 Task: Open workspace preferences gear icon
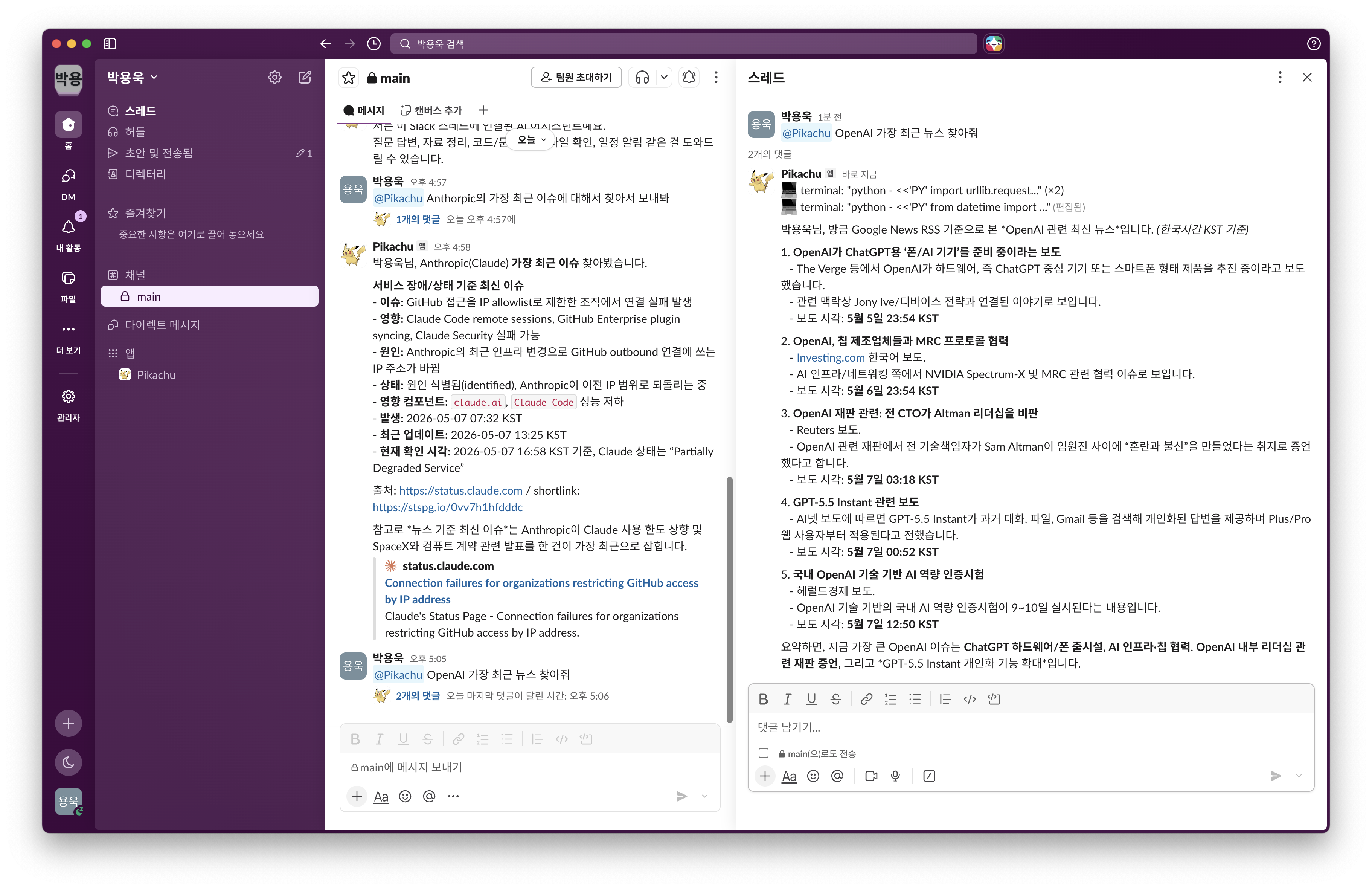[x=275, y=77]
